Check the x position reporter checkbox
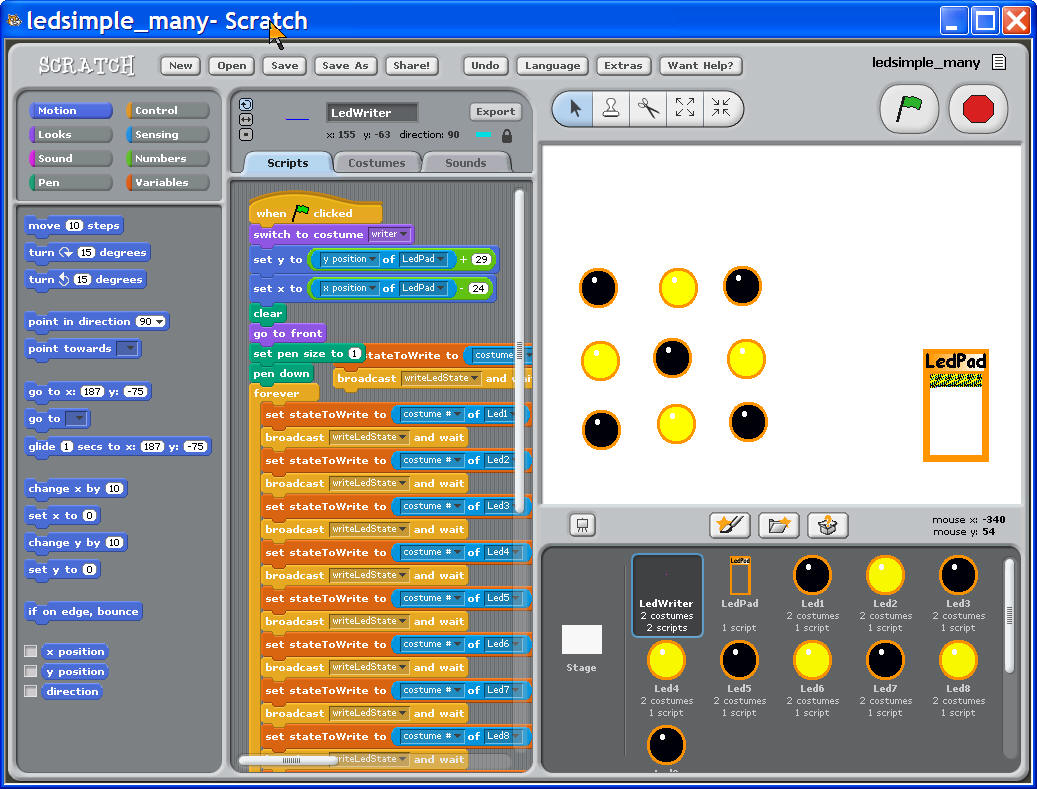This screenshot has width=1037, height=789. click(x=30, y=651)
